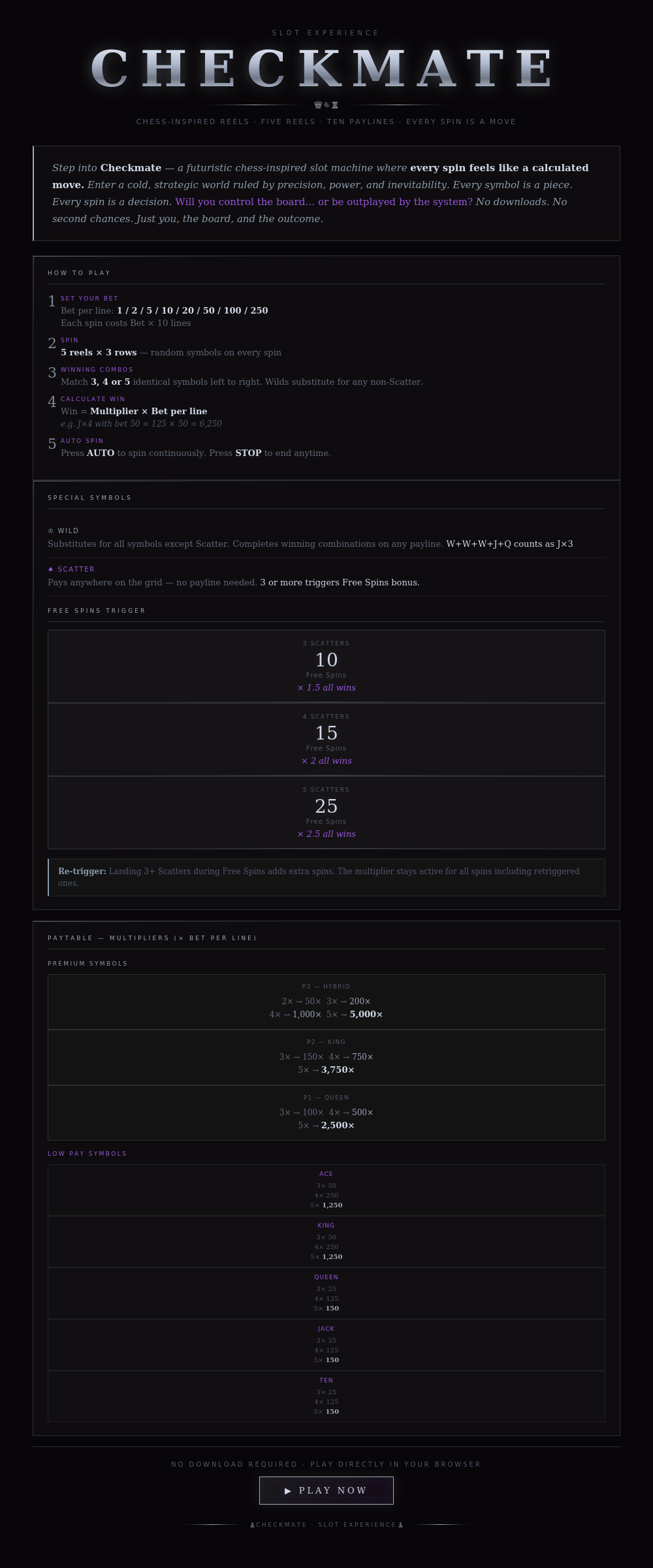This screenshot has width=653, height=1568.
Task: Click the purple "Will you control the board" text
Action: pyautogui.click(x=323, y=202)
